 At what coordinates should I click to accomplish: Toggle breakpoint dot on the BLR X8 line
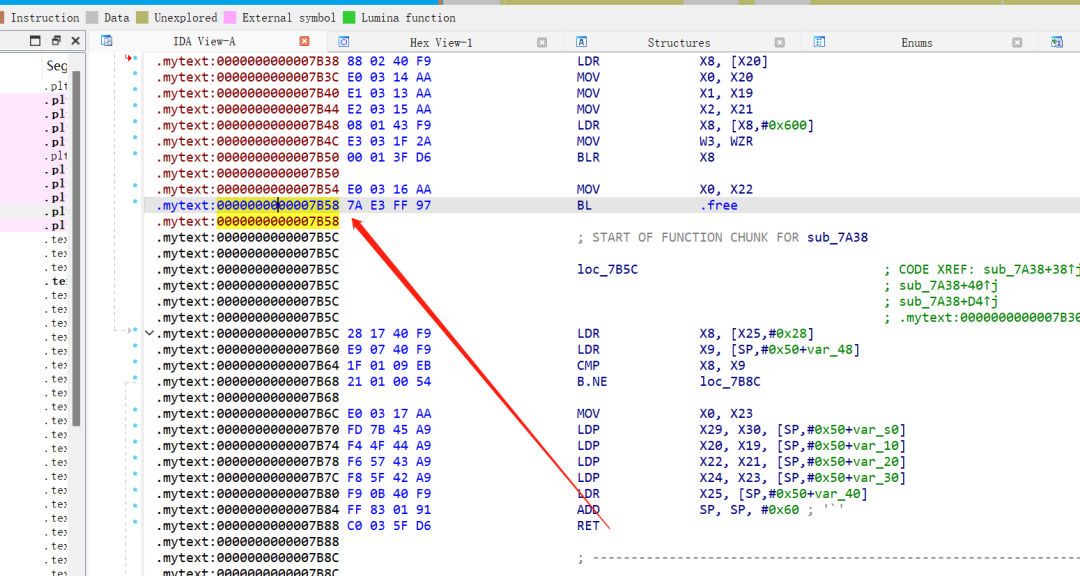click(135, 153)
